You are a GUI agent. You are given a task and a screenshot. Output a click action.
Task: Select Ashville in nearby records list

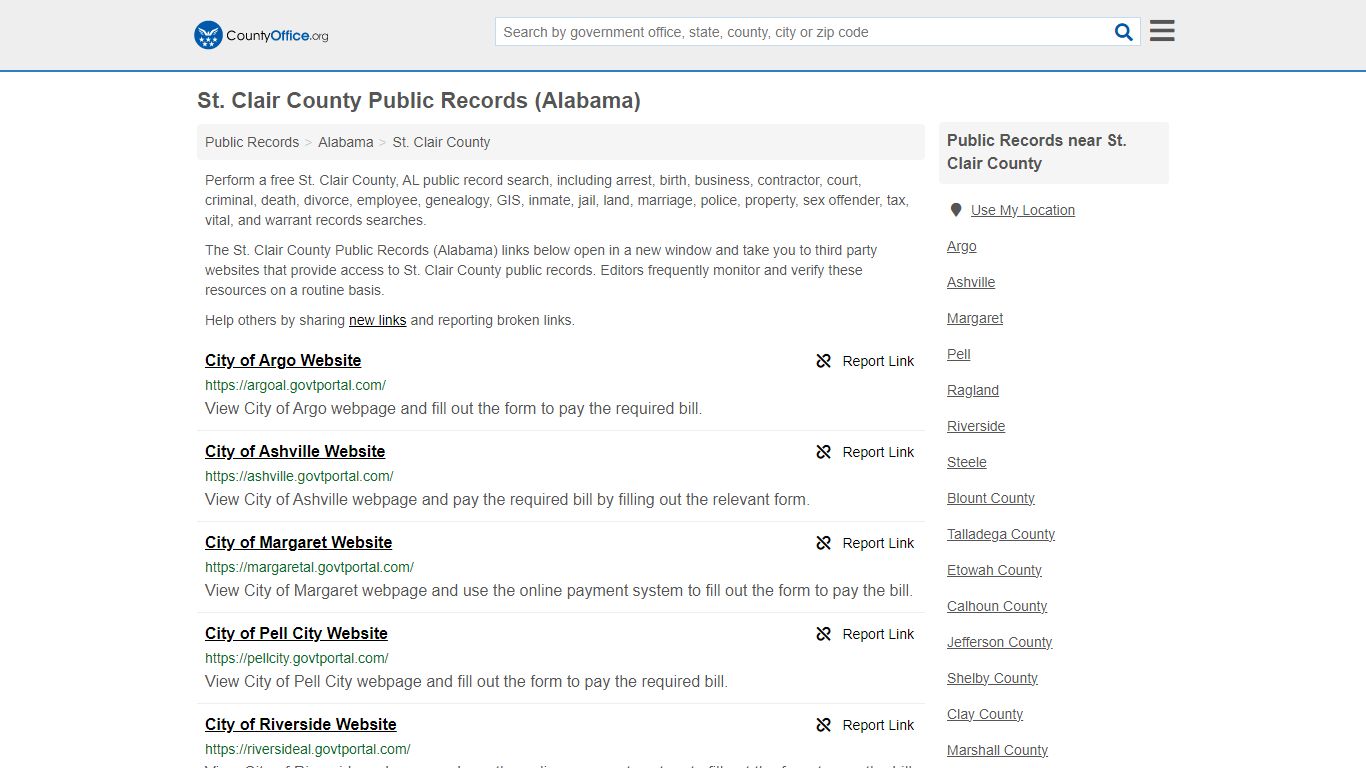pos(971,282)
